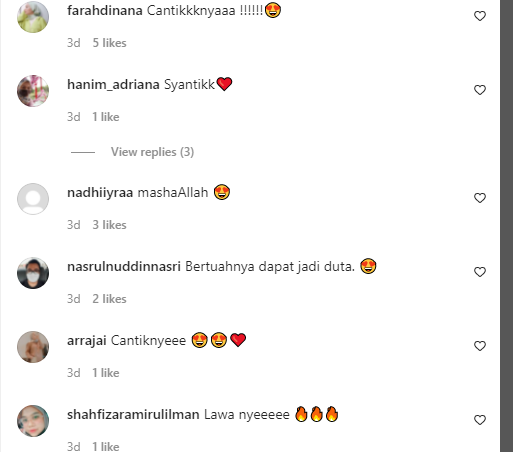The width and height of the screenshot is (513, 452).
Task: Like nasrulnuddinnasri's comment using heart icon
Action: click(480, 272)
